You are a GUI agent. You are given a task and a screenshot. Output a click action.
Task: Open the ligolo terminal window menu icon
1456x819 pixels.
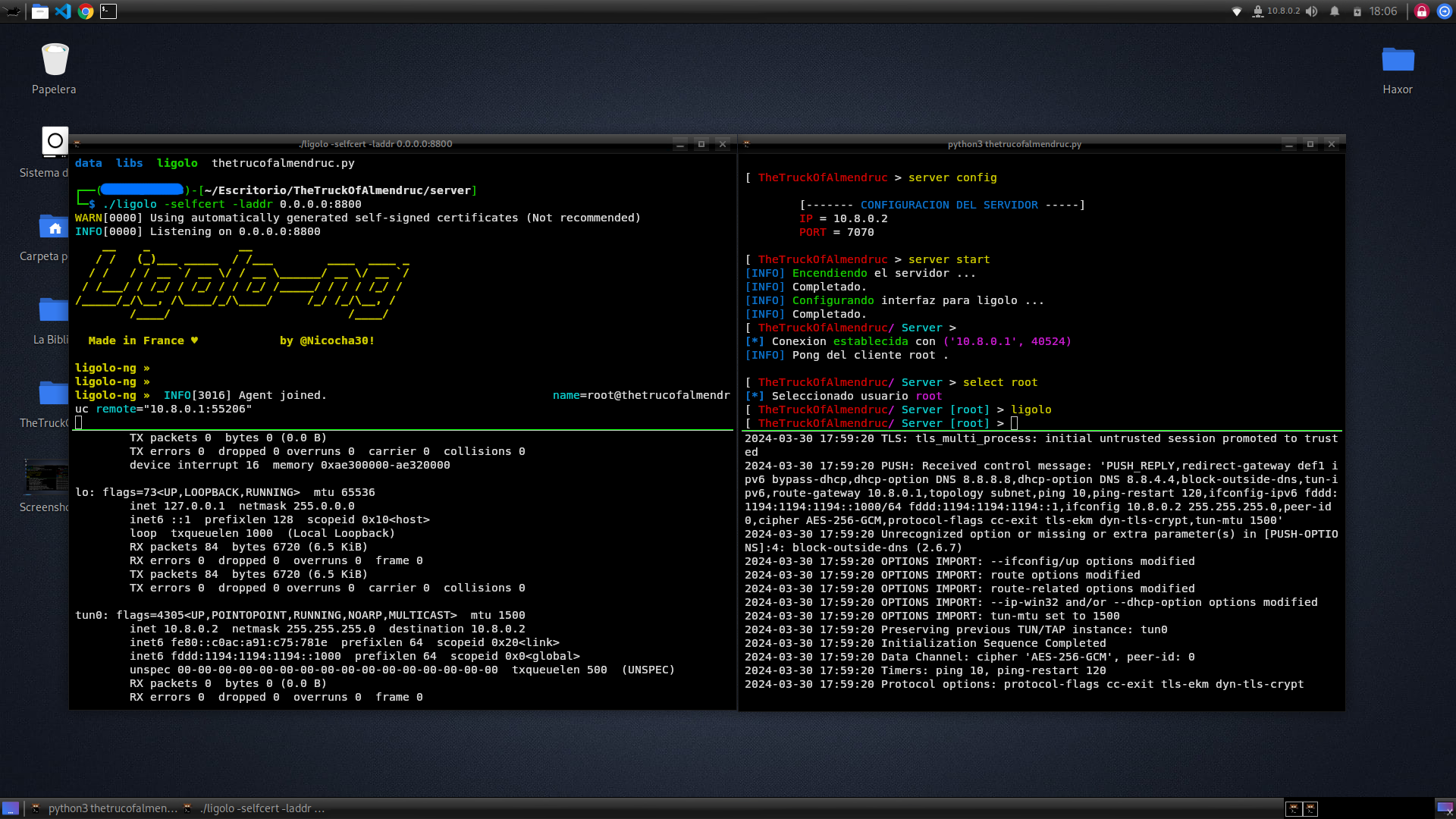(x=77, y=144)
